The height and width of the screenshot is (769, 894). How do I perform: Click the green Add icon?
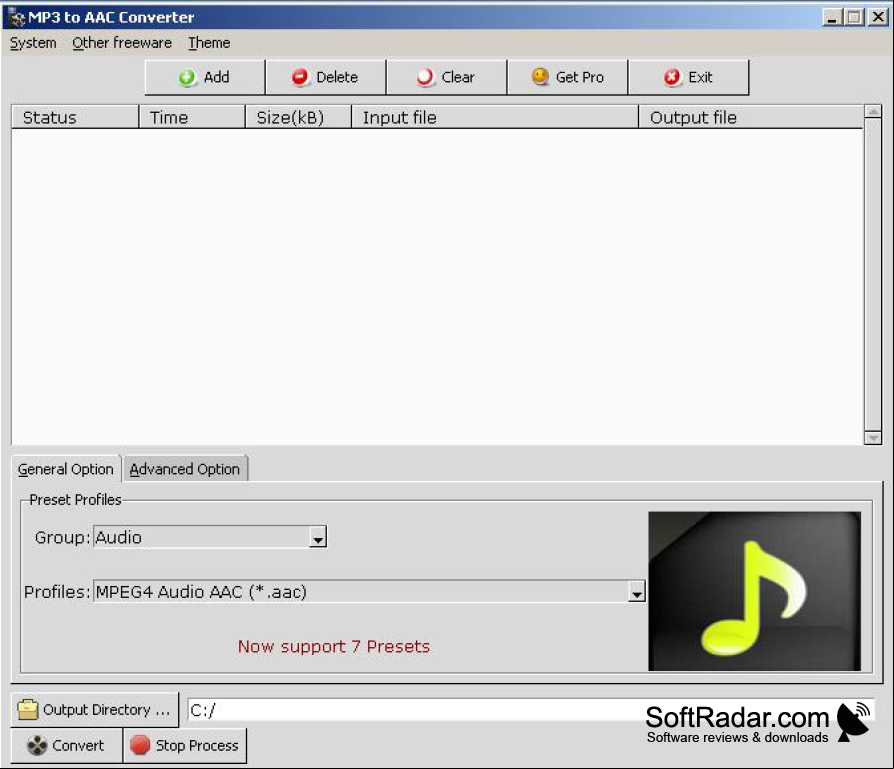[x=186, y=77]
